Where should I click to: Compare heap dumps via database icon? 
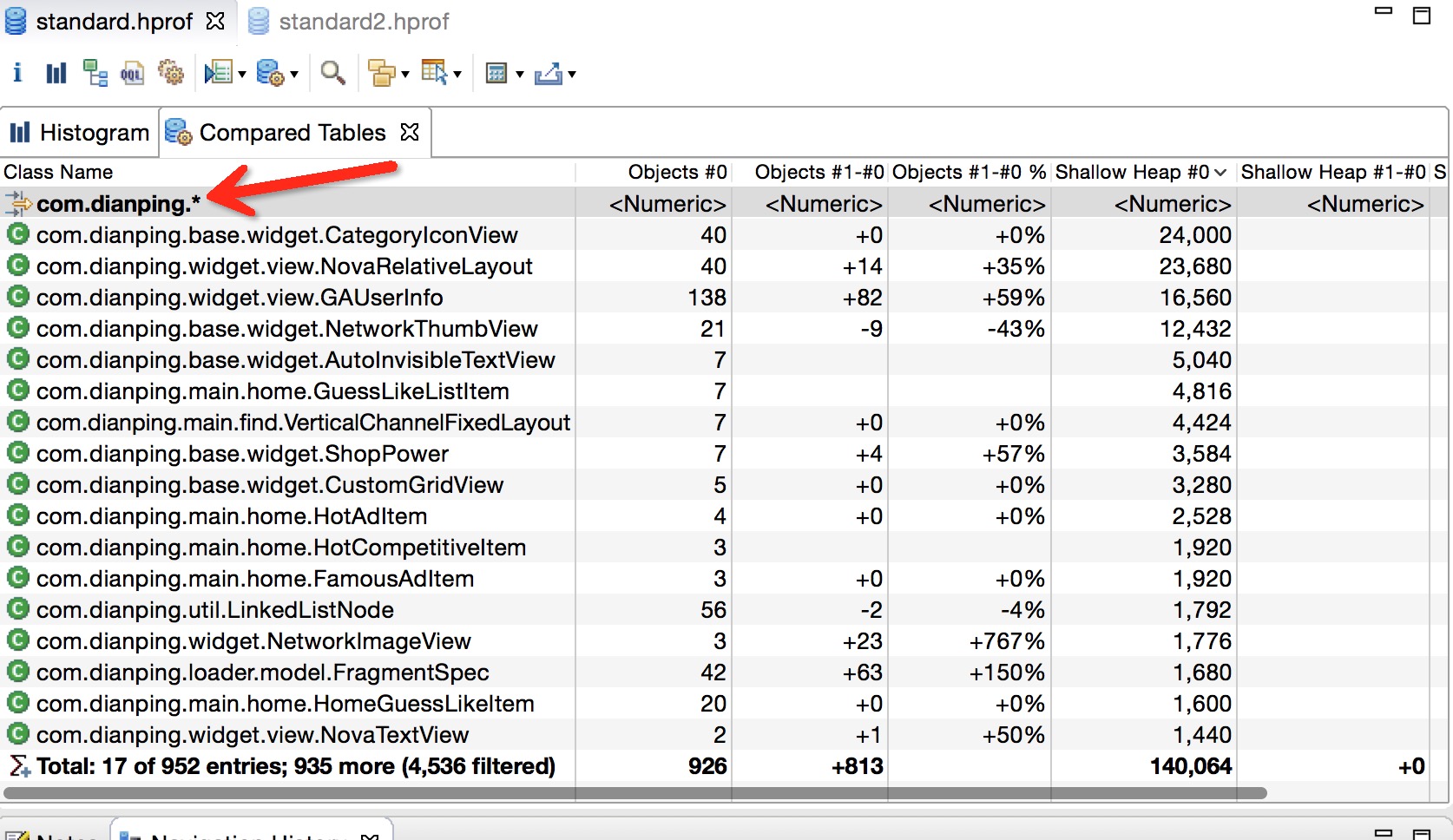(272, 73)
